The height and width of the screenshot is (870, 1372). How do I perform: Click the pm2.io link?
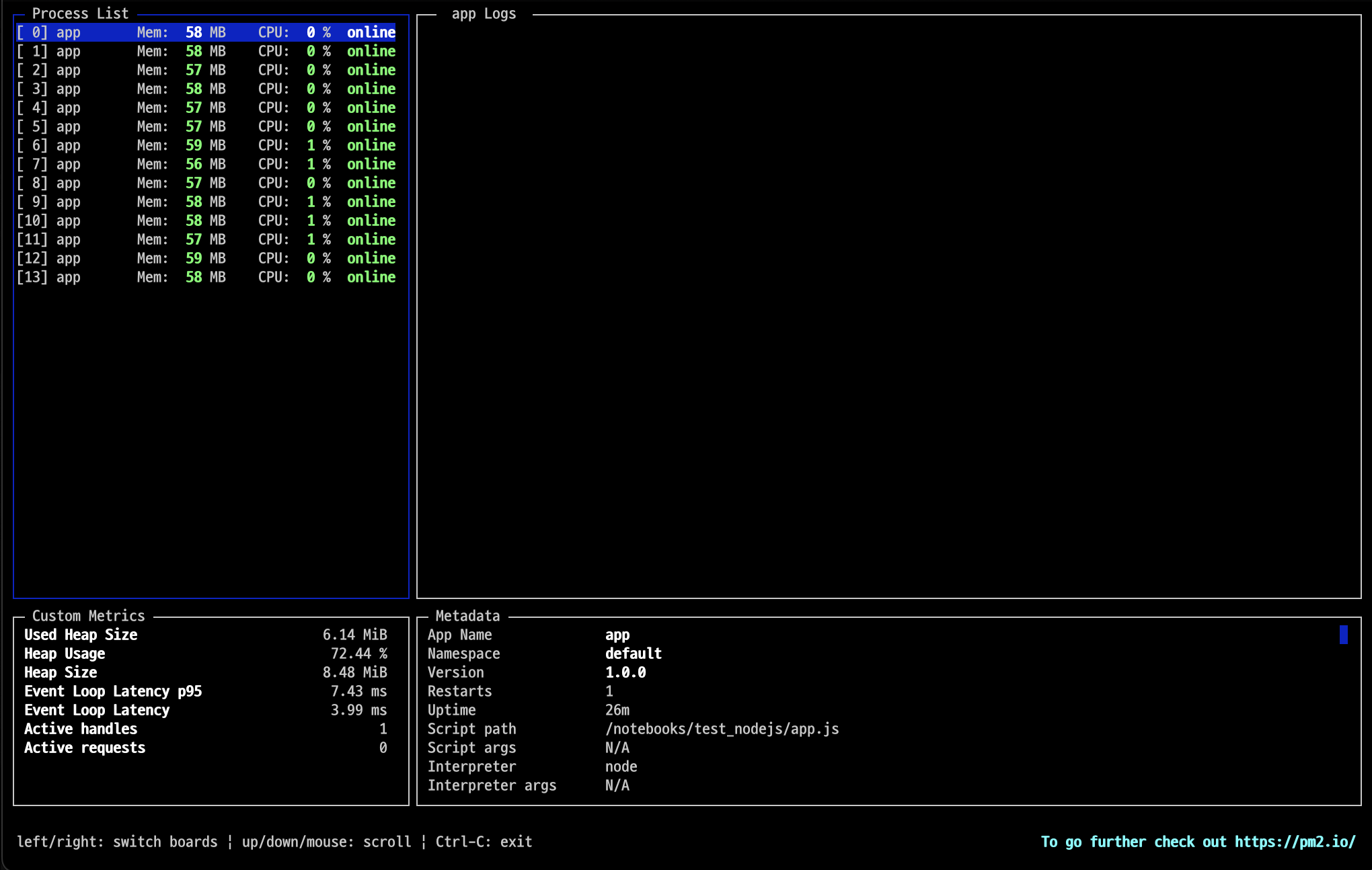pyautogui.click(x=1295, y=842)
